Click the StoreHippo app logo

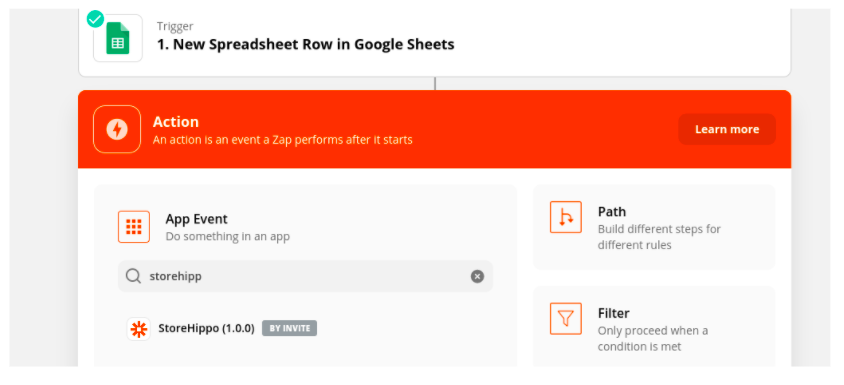pos(138,328)
